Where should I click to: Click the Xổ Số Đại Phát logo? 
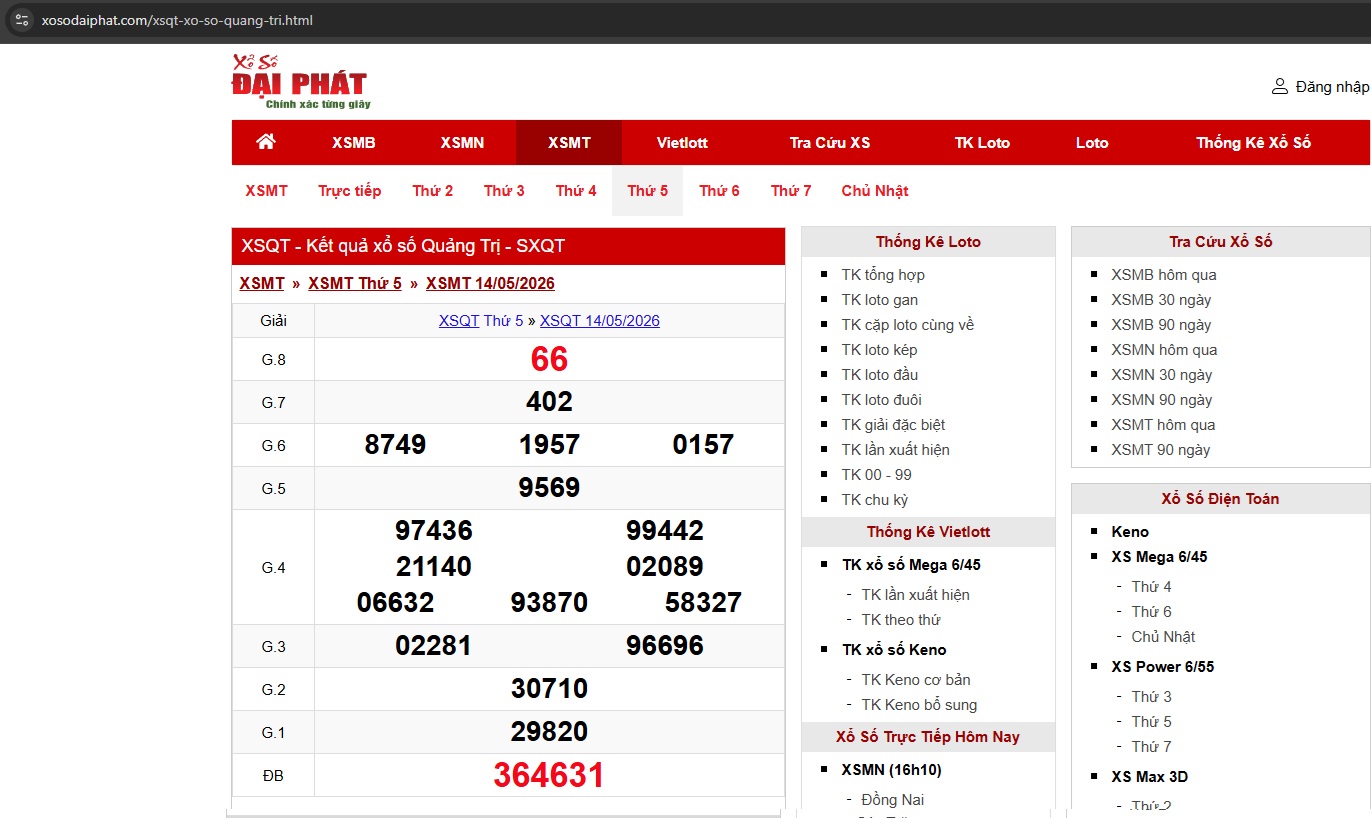300,82
